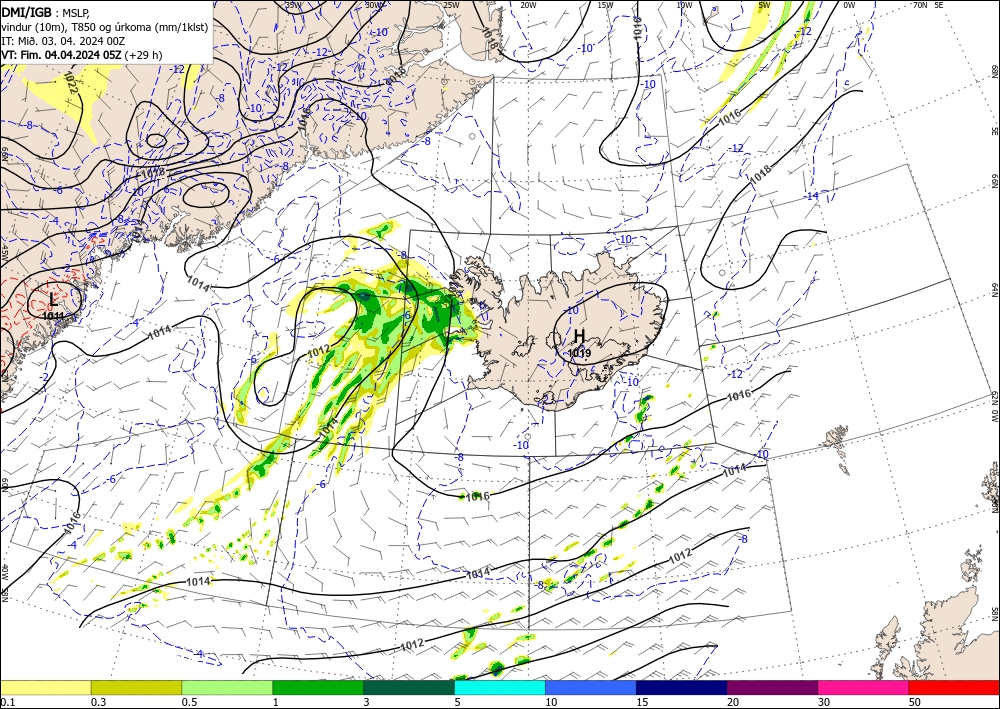Click the 'VT: Fim. 04.04.2024 05Z (+29 h)' line

point(82,55)
